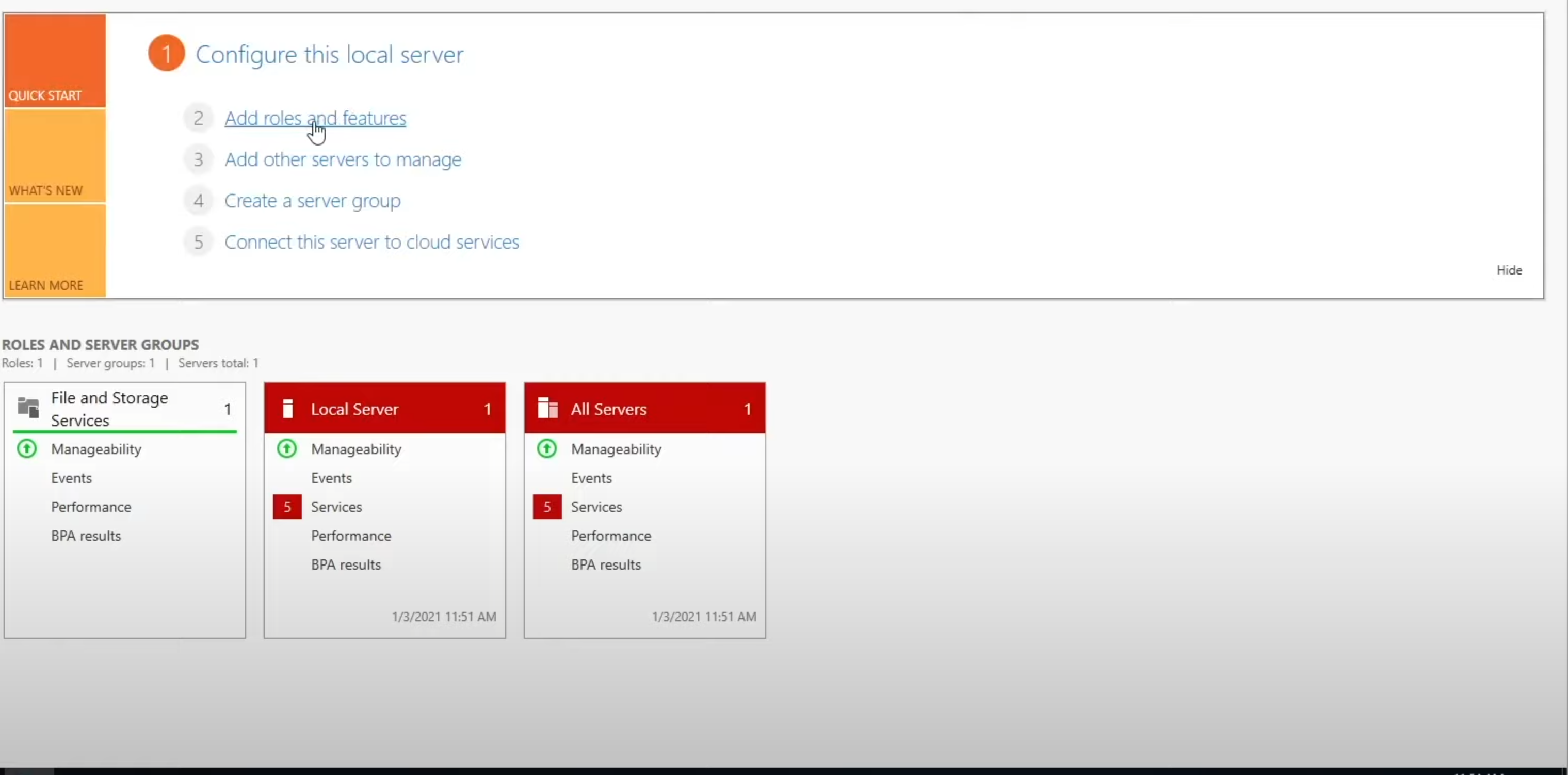Click the Local Server tile icon
The width and height of the screenshot is (1568, 775).
(288, 409)
